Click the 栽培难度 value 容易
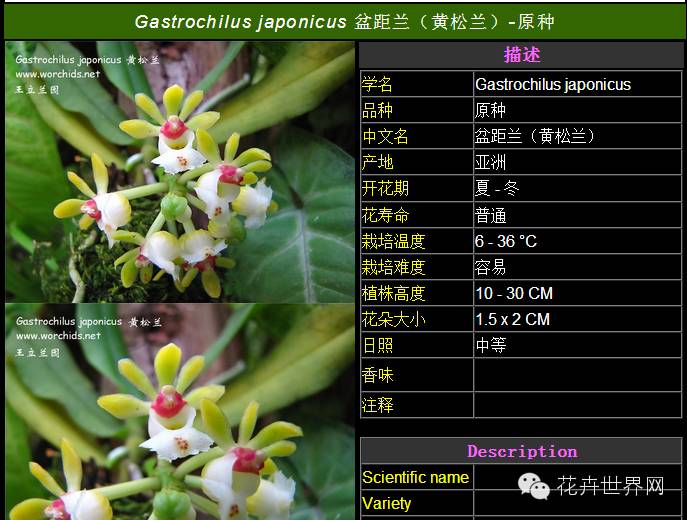The width and height of the screenshot is (687, 520). coord(490,267)
